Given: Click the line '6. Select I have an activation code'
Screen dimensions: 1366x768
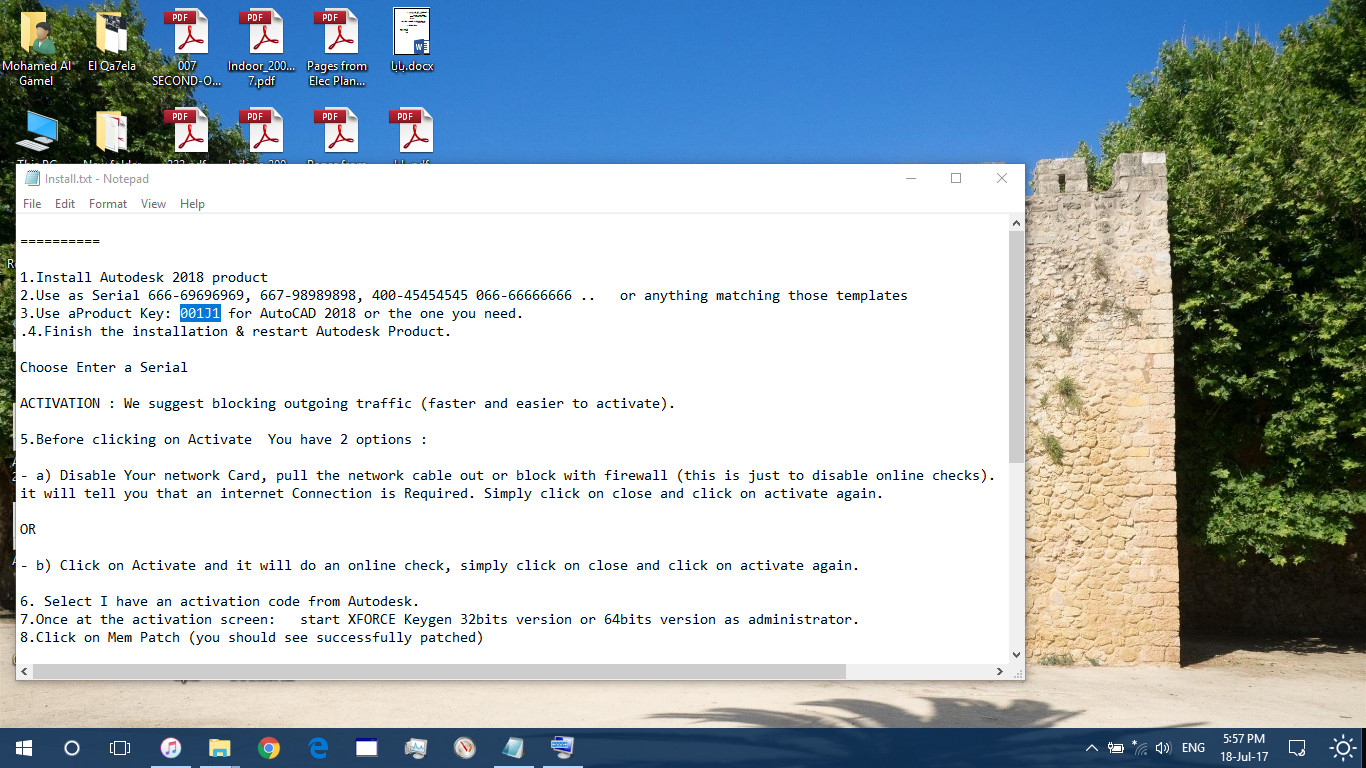Looking at the screenshot, I should [x=220, y=601].
